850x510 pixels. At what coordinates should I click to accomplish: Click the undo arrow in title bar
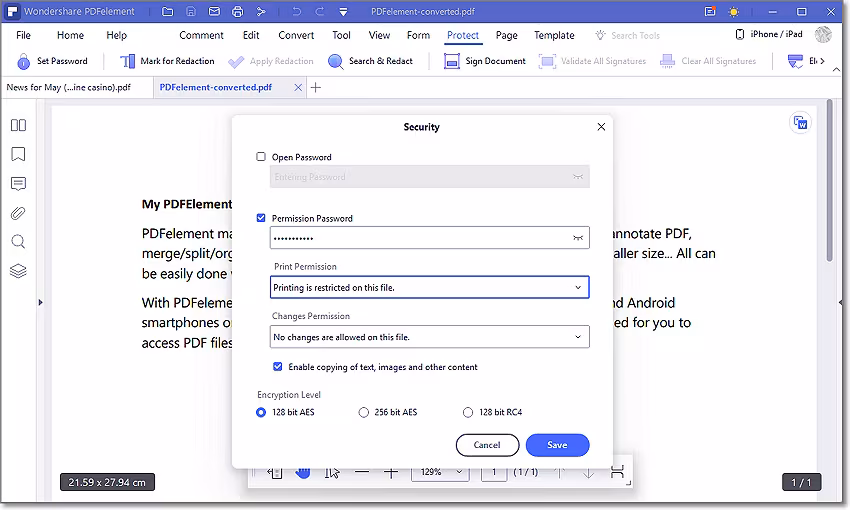(x=297, y=11)
